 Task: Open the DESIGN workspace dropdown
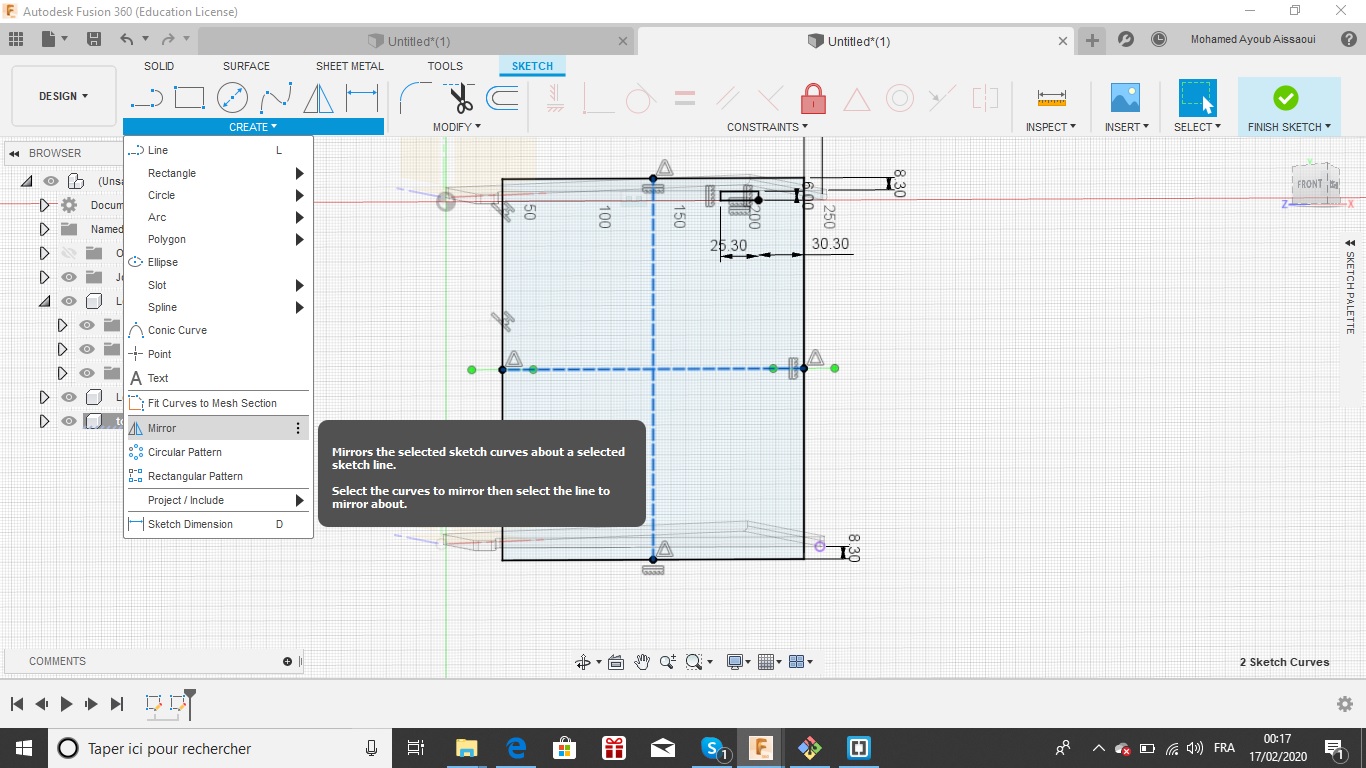[x=64, y=96]
